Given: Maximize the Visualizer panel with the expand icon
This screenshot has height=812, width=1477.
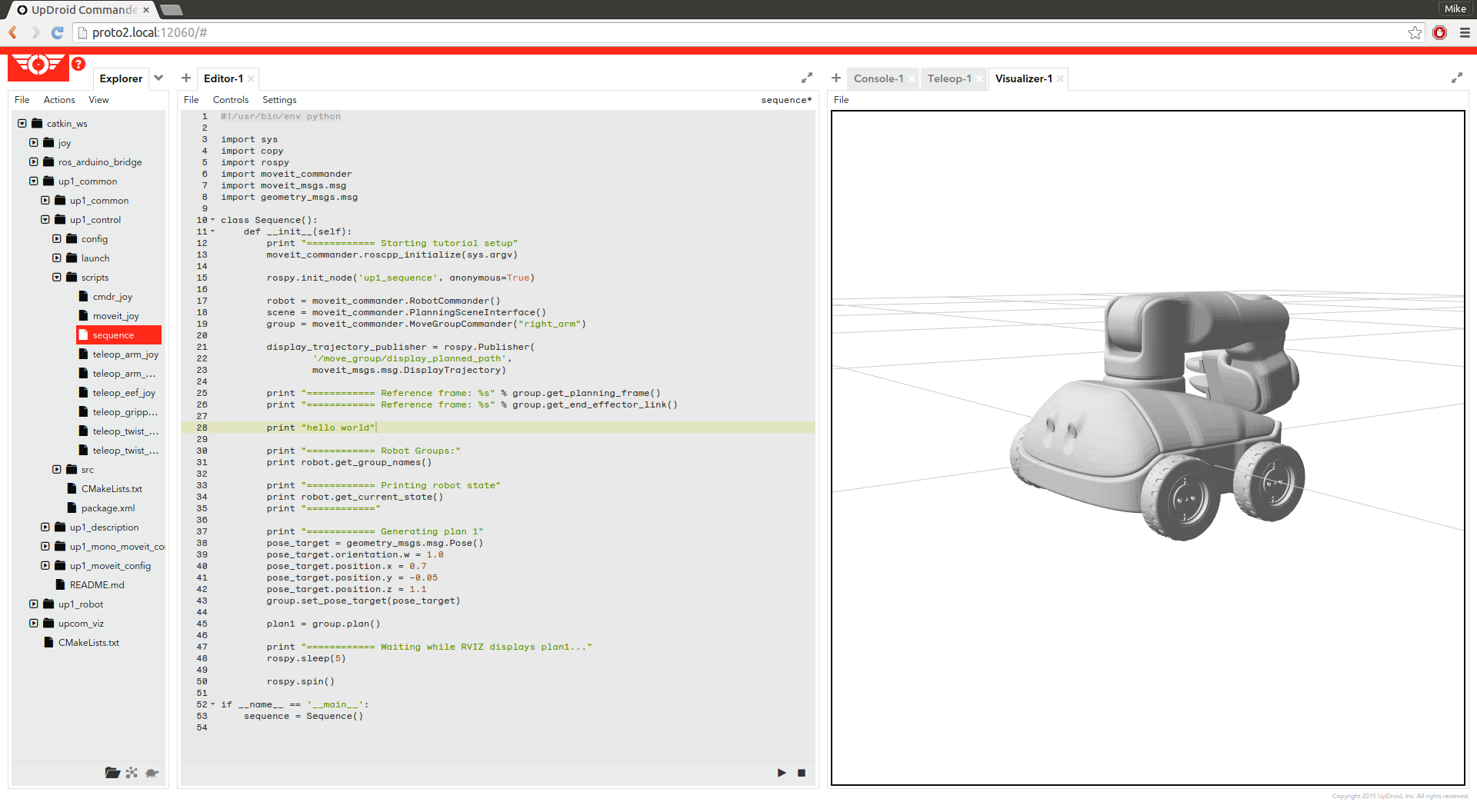Looking at the screenshot, I should pos(1456,78).
